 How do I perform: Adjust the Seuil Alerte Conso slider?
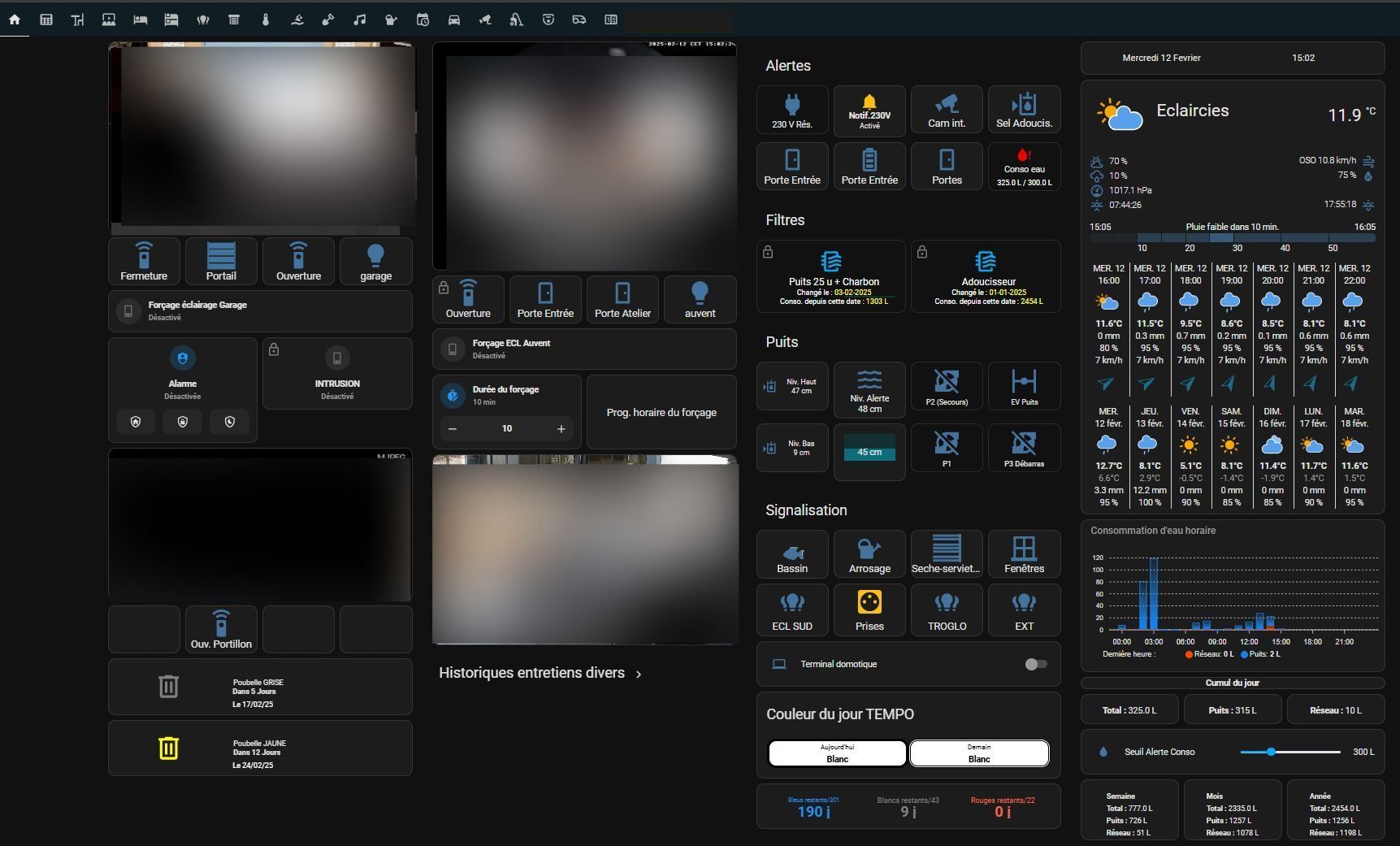1290,752
